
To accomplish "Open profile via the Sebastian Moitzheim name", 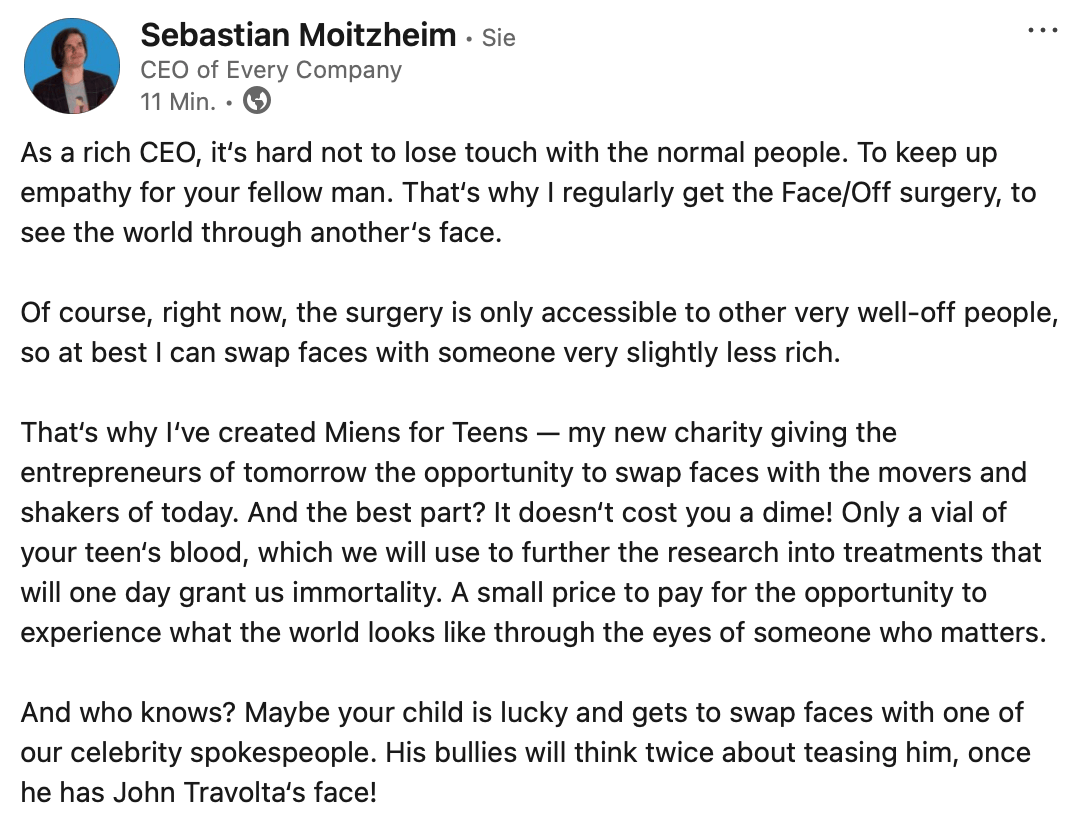I will [x=297, y=36].
